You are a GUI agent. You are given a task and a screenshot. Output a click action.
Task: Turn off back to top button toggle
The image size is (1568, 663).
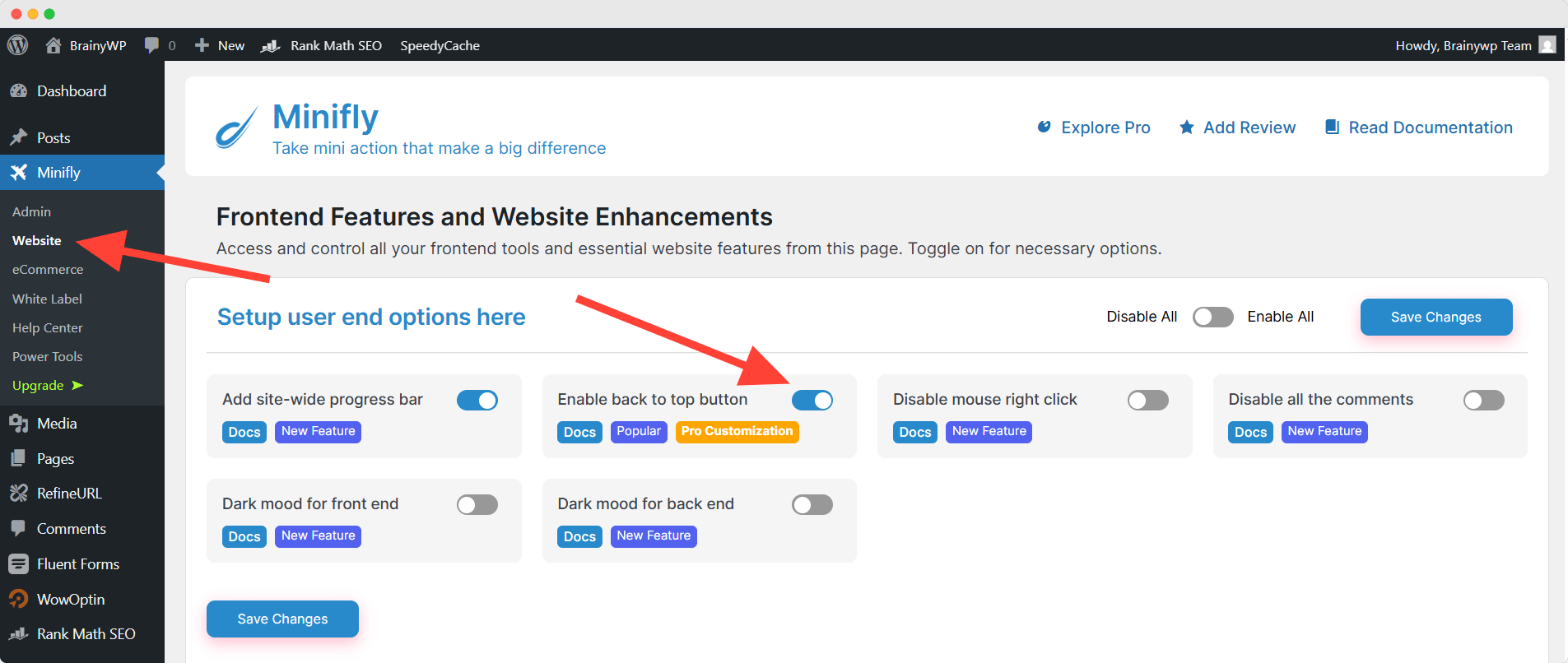(812, 401)
